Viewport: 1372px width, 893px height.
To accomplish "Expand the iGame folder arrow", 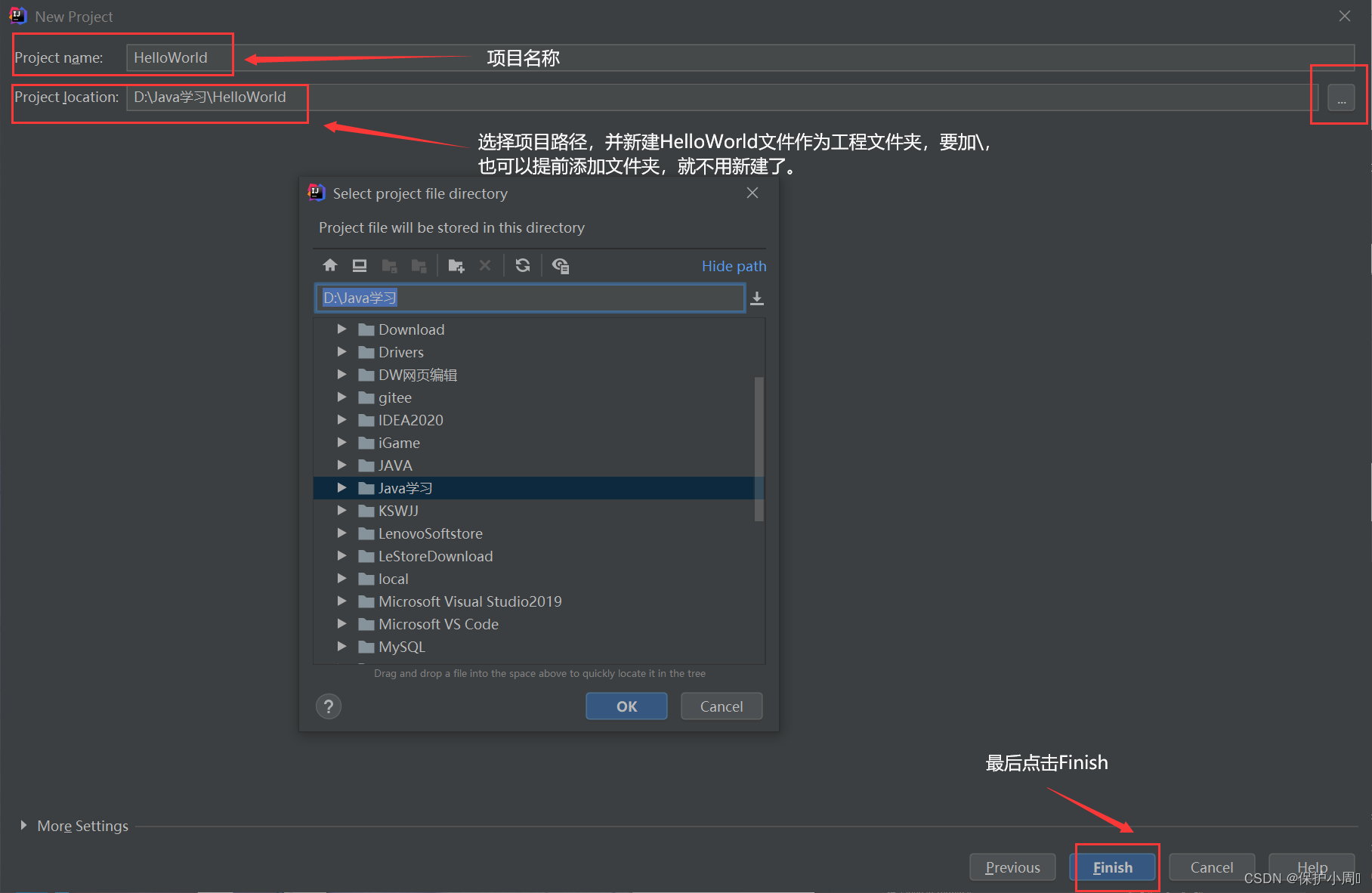I will click(341, 443).
